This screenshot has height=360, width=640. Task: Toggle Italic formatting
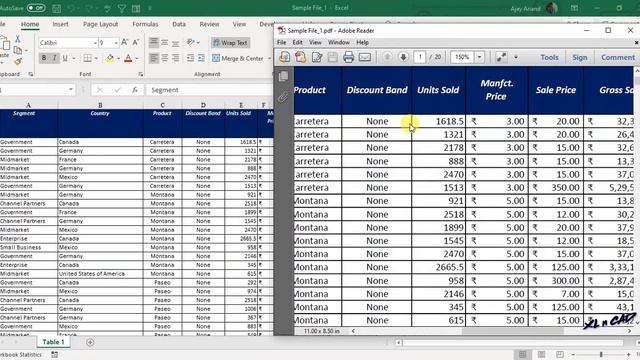(x=54, y=58)
